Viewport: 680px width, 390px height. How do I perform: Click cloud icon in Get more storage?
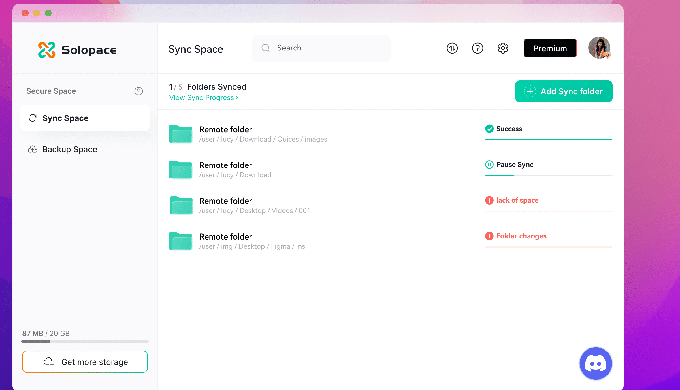point(49,361)
